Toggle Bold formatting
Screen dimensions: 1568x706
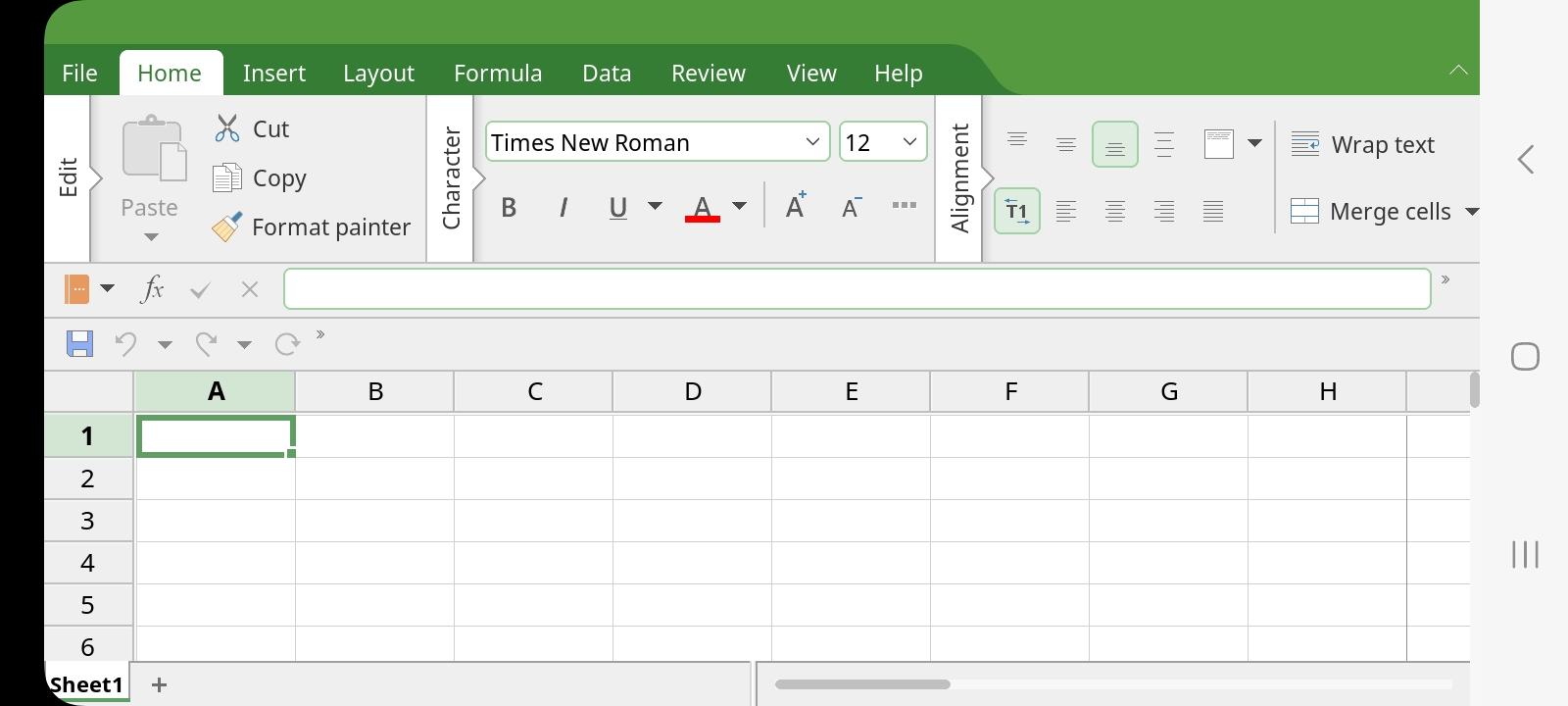click(509, 207)
